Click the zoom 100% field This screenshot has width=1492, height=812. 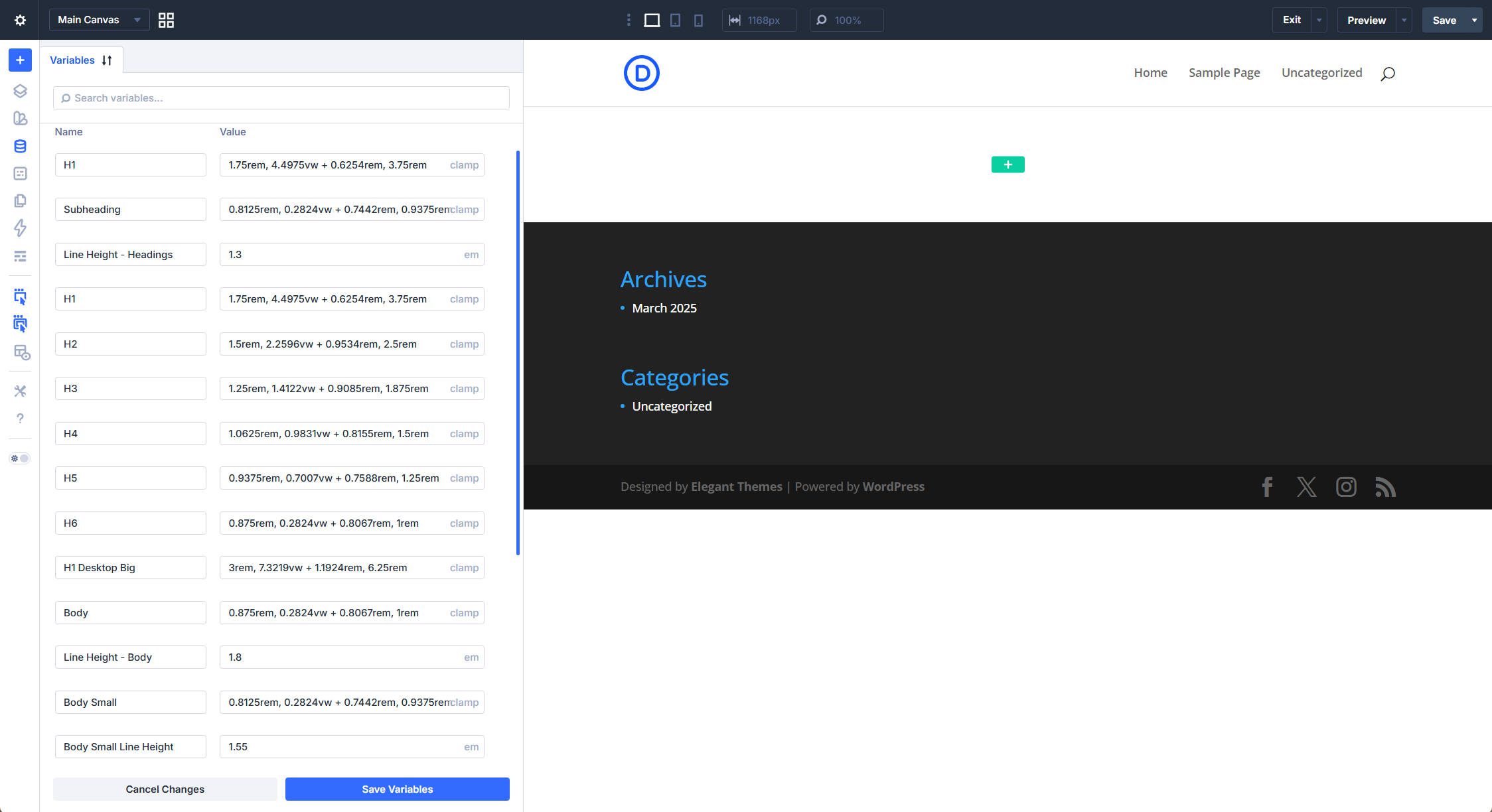click(846, 20)
